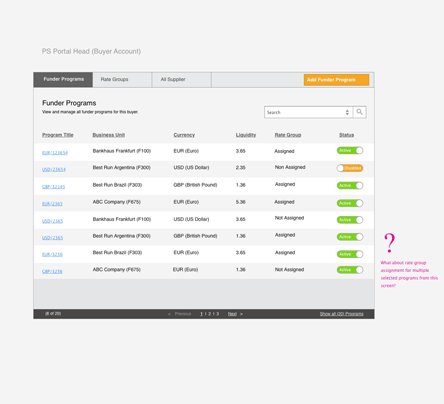Image resolution: width=444 pixels, height=404 pixels.
Task: Sort by Program Title column header
Action: pos(58,135)
